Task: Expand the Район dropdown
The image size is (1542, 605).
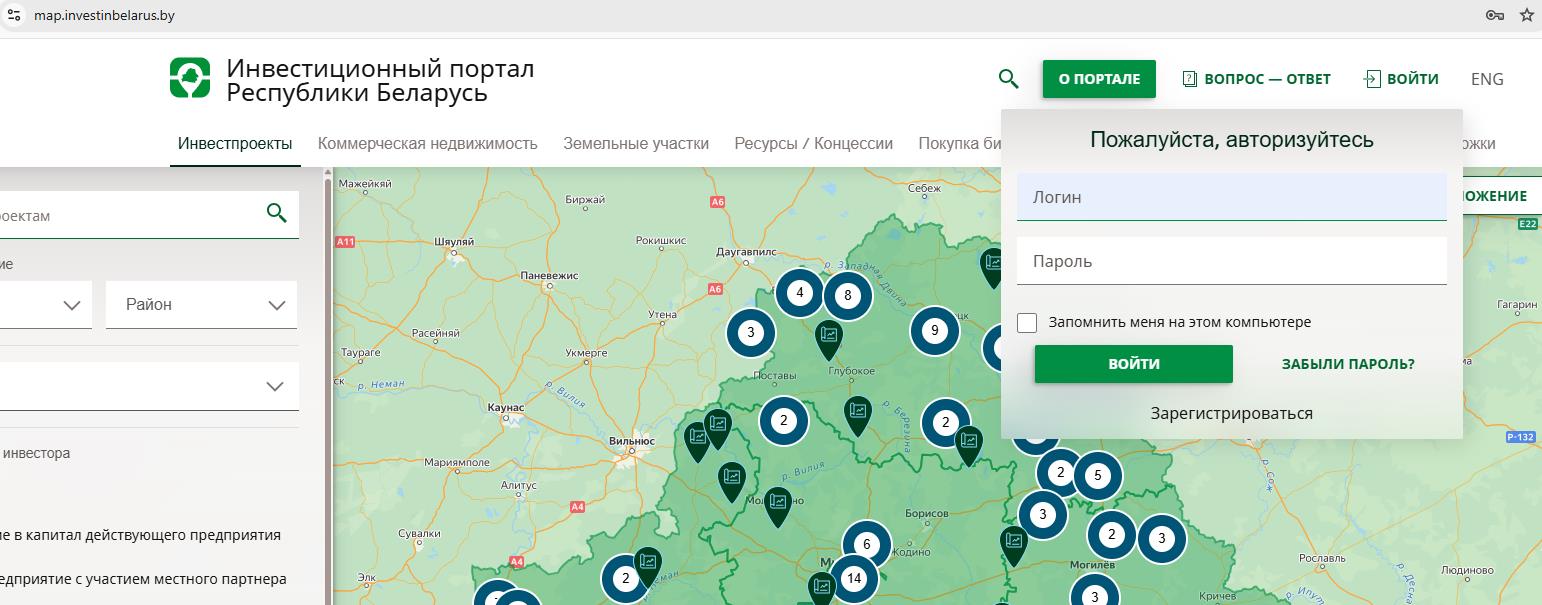Action: coord(201,305)
